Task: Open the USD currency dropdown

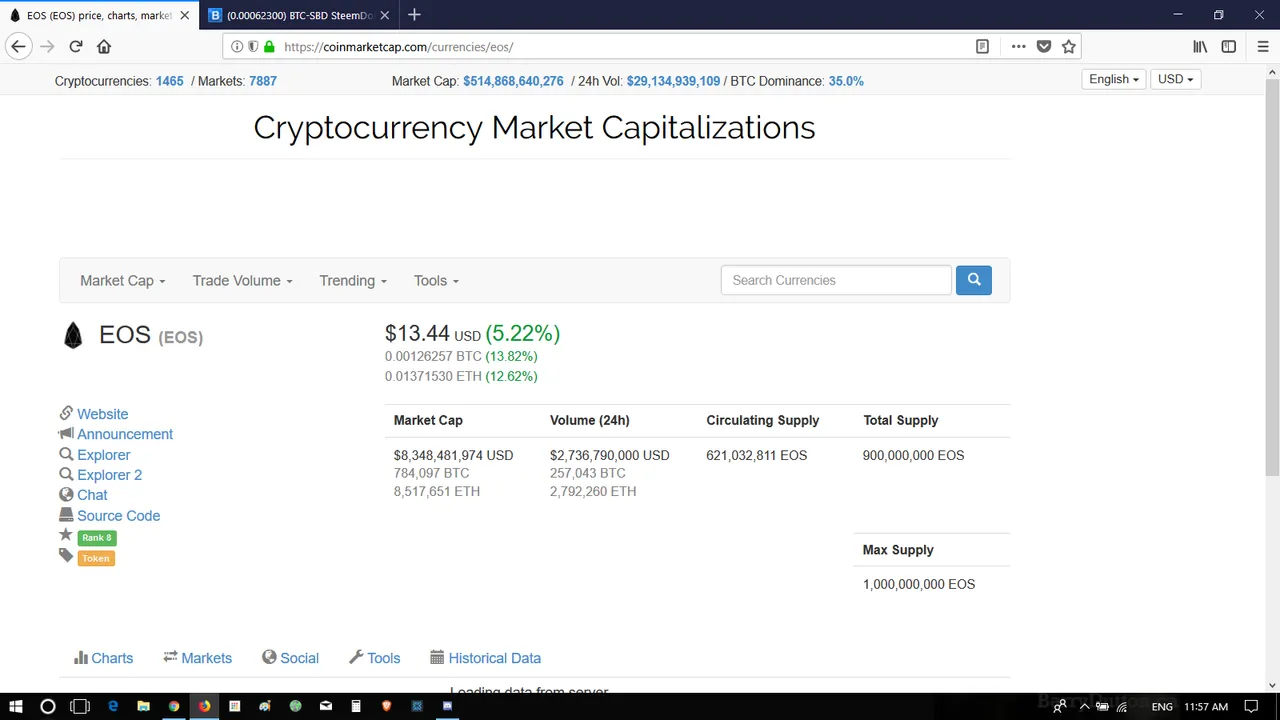Action: click(1175, 79)
